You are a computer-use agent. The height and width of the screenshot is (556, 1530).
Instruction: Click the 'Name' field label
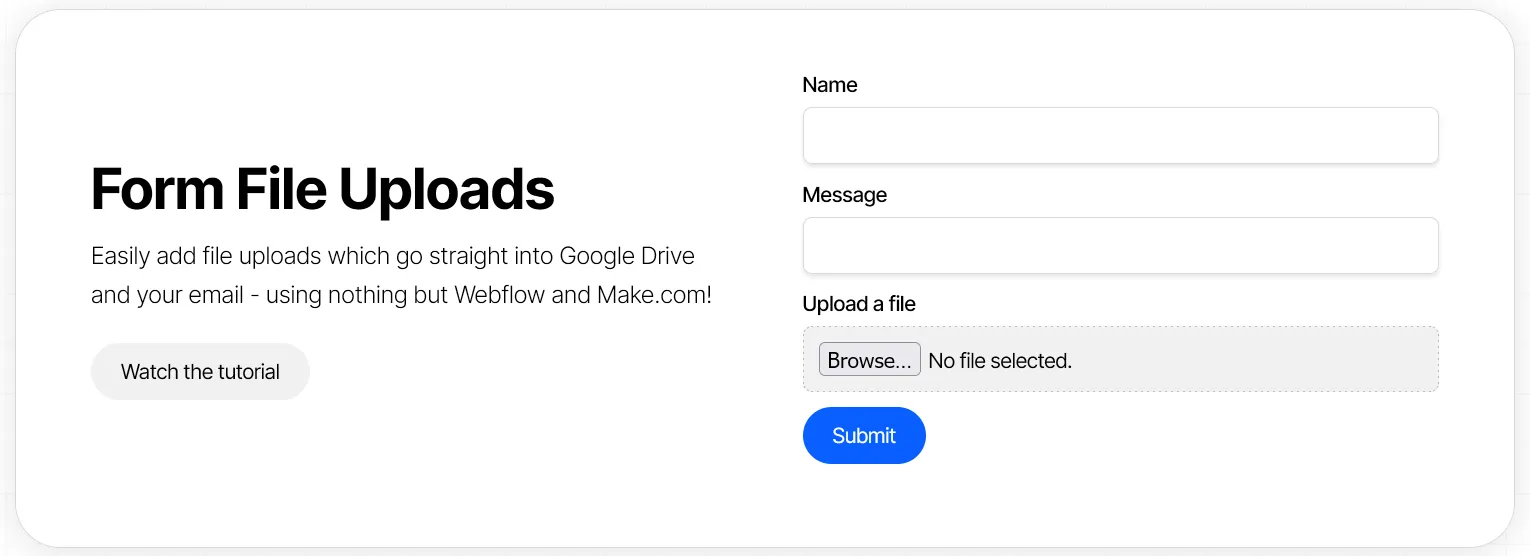pos(830,85)
